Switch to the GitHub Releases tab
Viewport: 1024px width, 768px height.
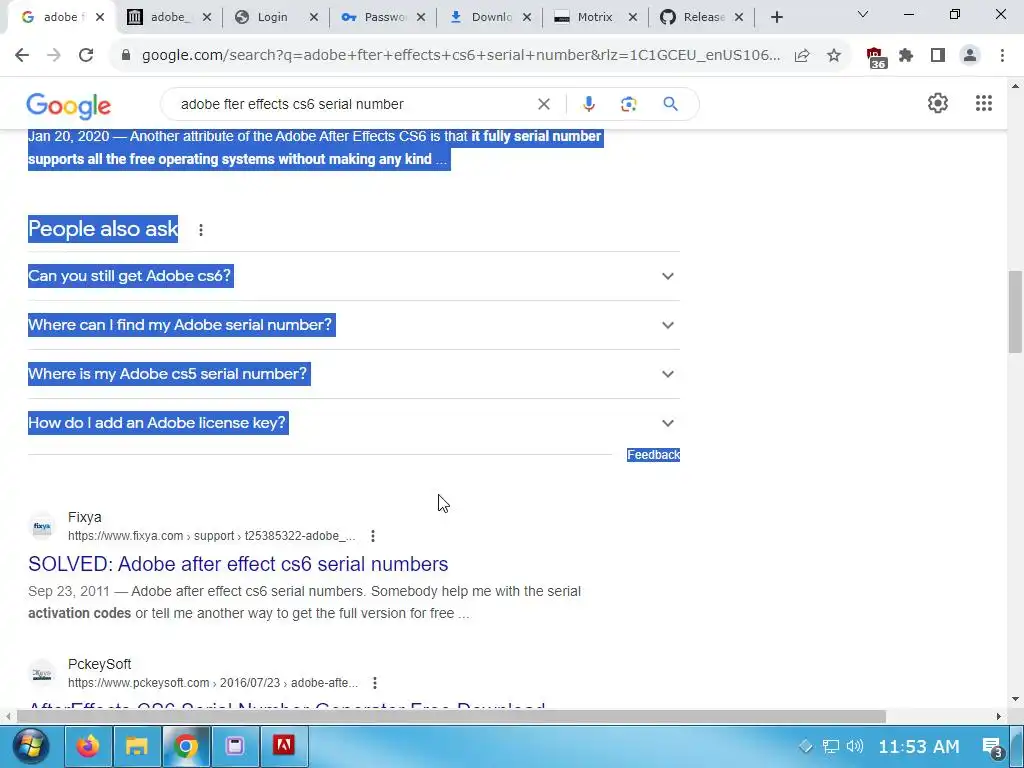point(703,18)
